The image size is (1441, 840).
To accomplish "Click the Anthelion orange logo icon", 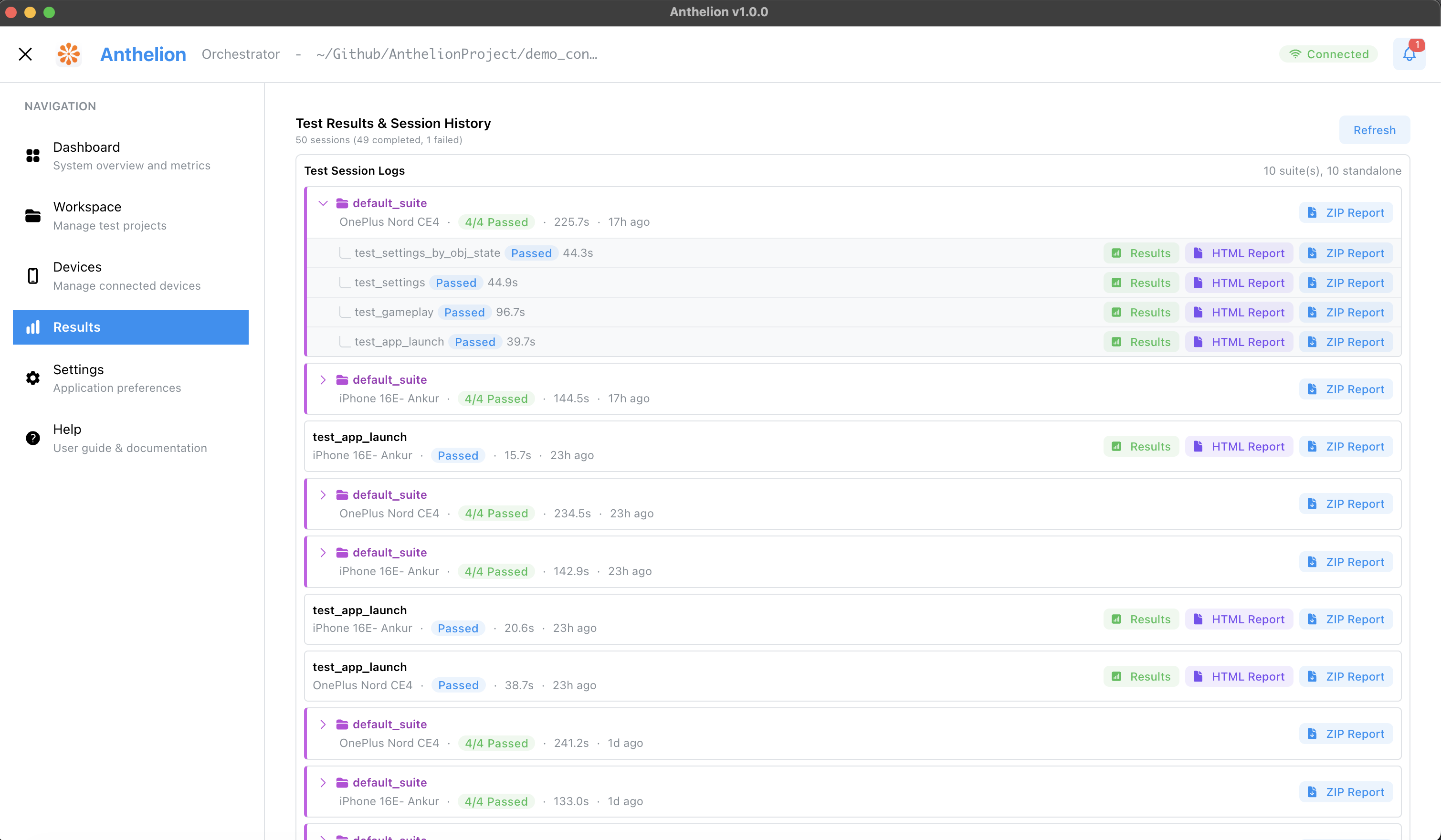I will [x=69, y=54].
